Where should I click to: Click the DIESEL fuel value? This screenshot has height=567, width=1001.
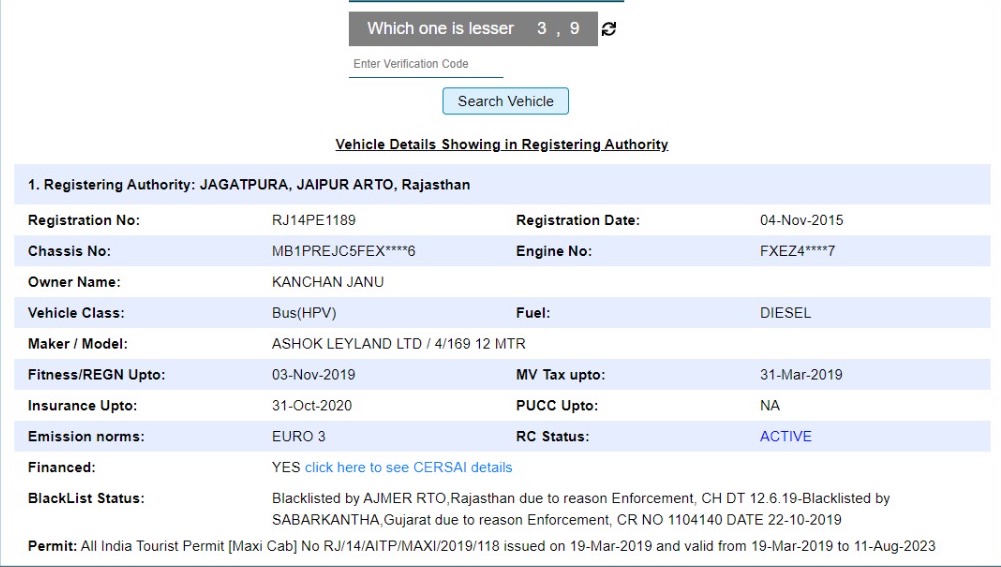click(785, 313)
